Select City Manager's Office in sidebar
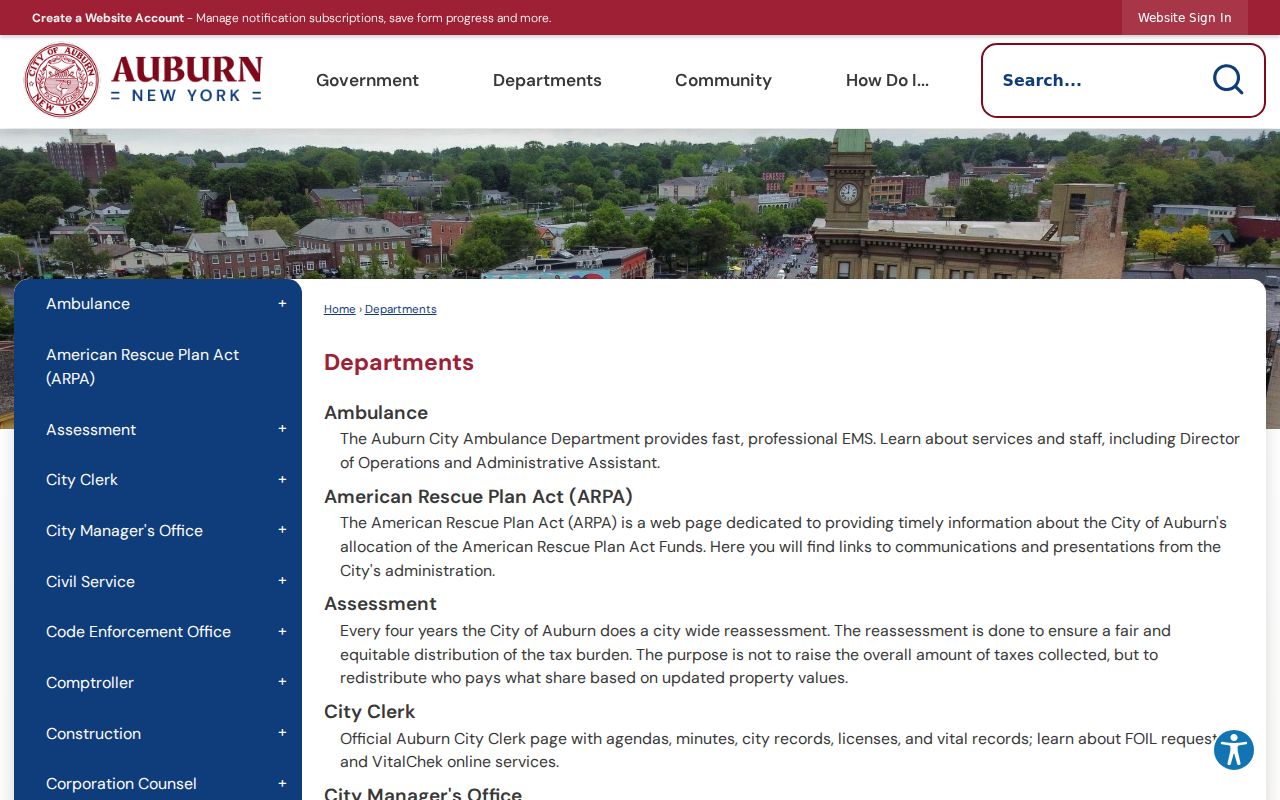The image size is (1280, 800). click(x=124, y=530)
